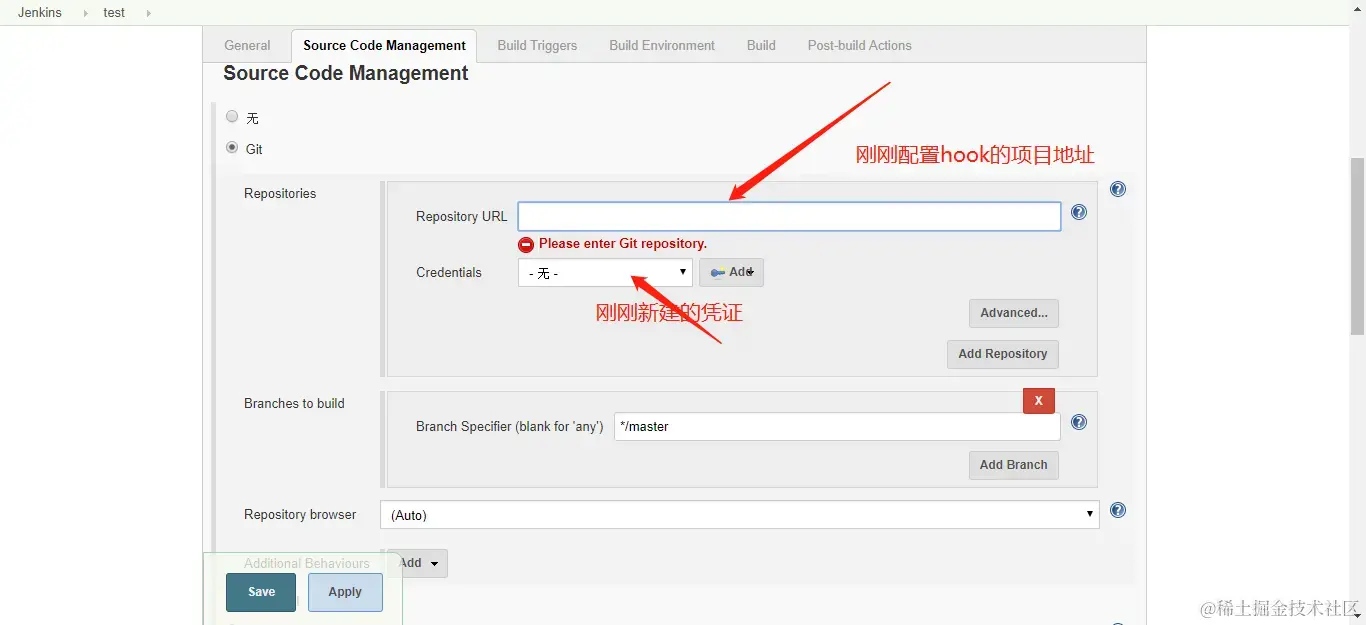Save the job configuration
The height and width of the screenshot is (625, 1366).
point(261,592)
